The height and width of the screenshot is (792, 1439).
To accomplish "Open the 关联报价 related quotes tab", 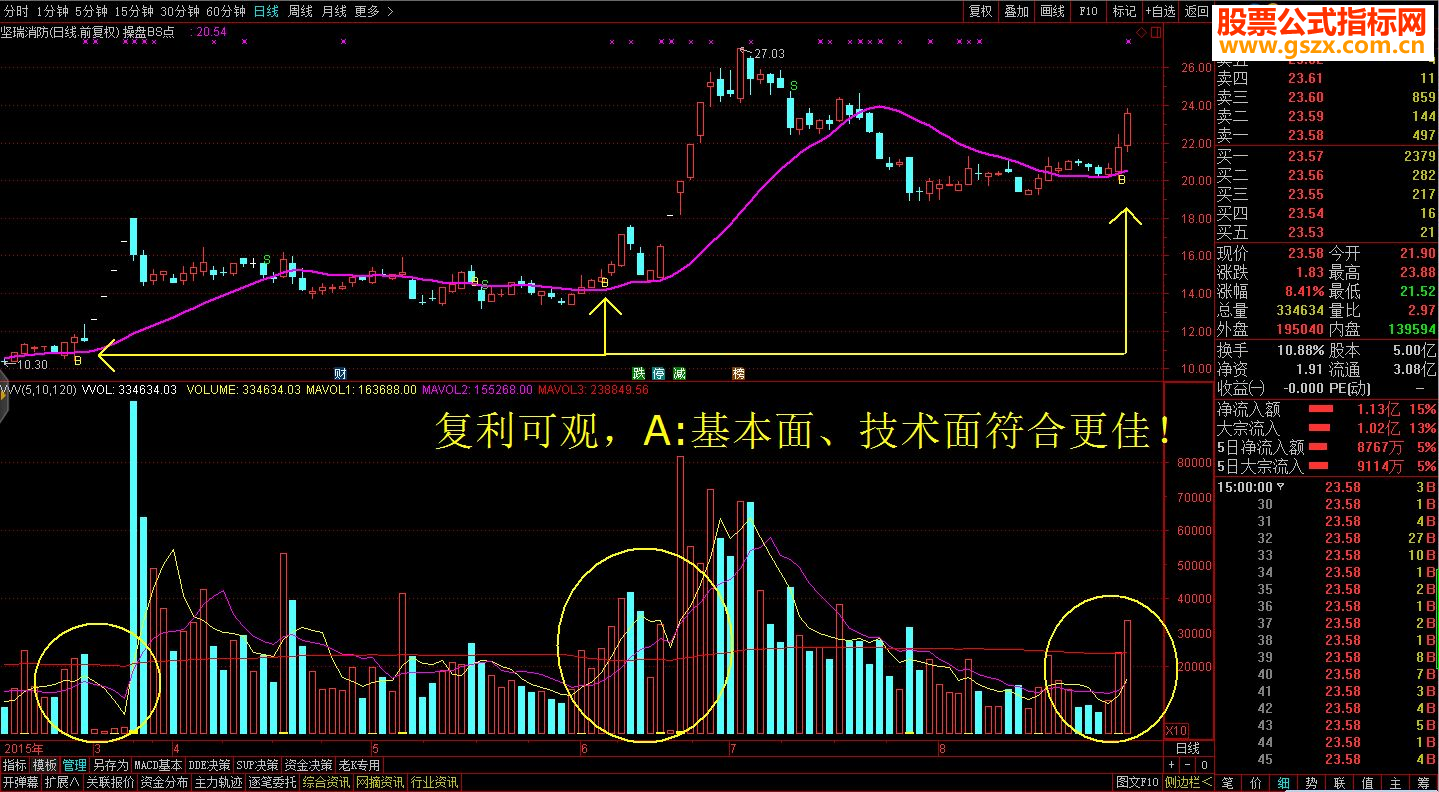I will coord(109,782).
